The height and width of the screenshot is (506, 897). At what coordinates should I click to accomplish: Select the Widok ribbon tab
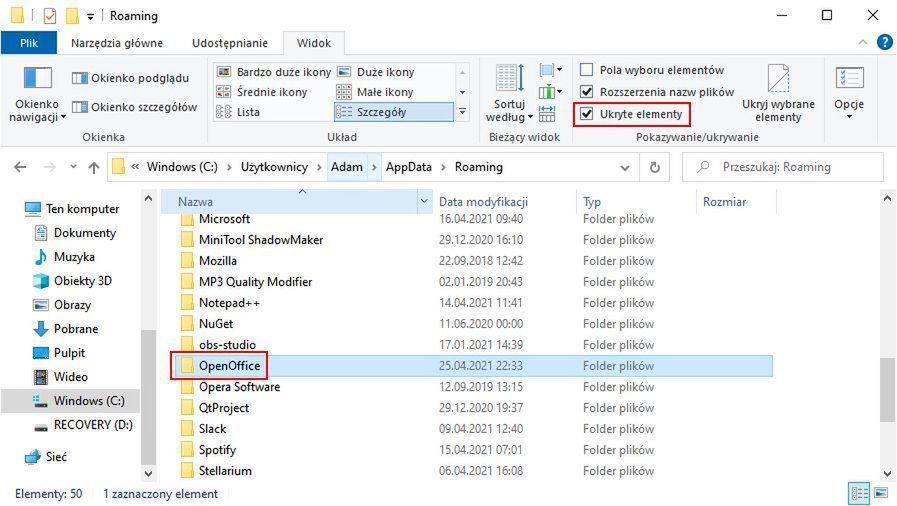point(313,43)
